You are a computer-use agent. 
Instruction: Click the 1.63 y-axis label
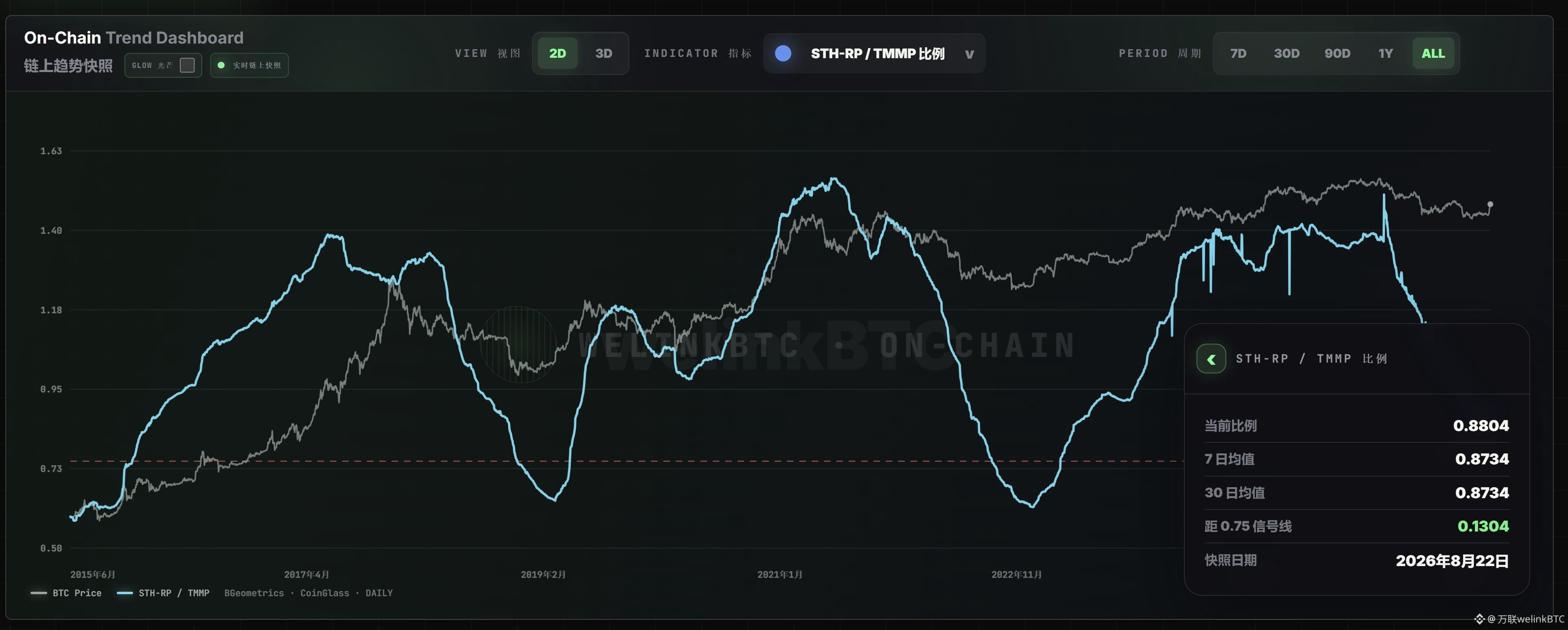click(51, 151)
